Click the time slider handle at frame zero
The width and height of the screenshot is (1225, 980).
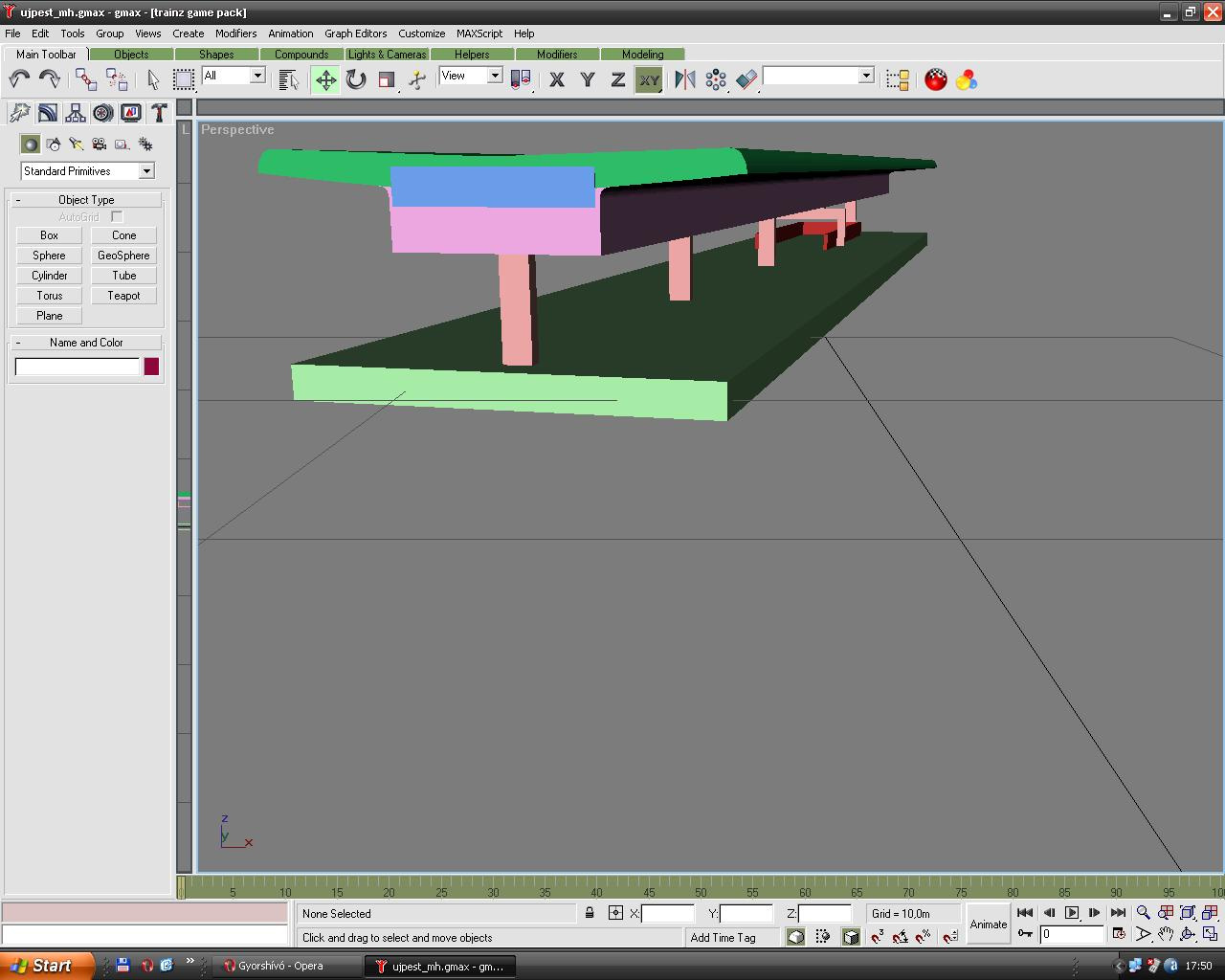(x=181, y=887)
